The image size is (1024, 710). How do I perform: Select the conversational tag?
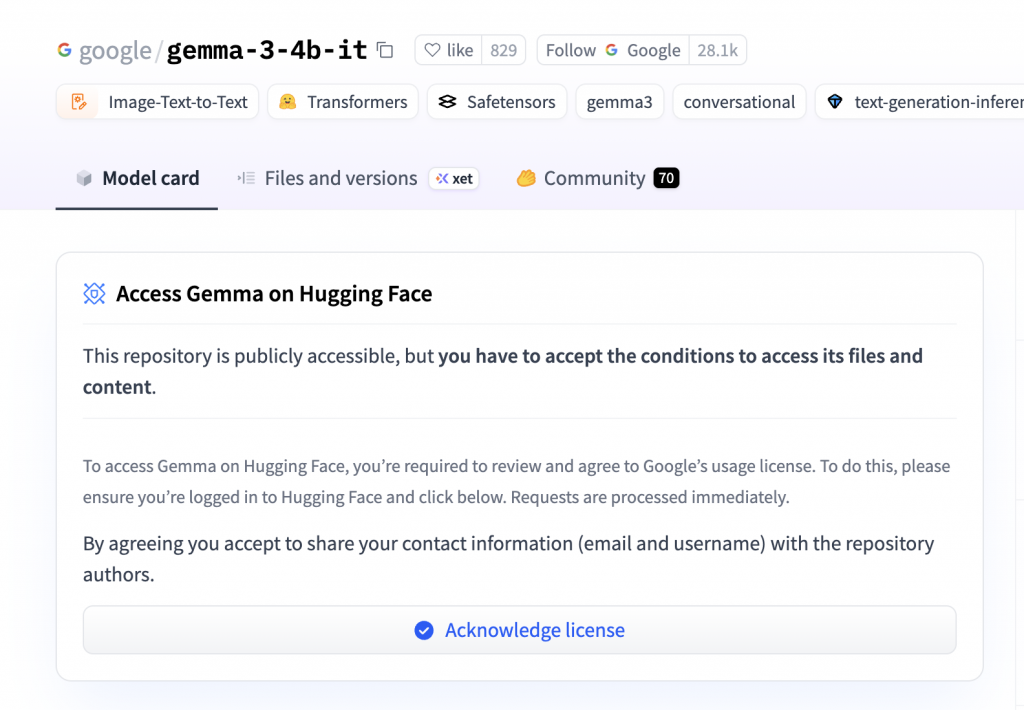pos(739,102)
